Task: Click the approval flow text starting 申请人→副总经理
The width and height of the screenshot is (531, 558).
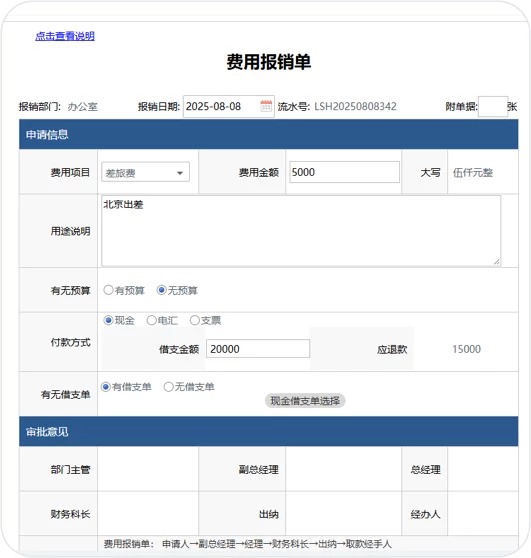Action: 277,544
